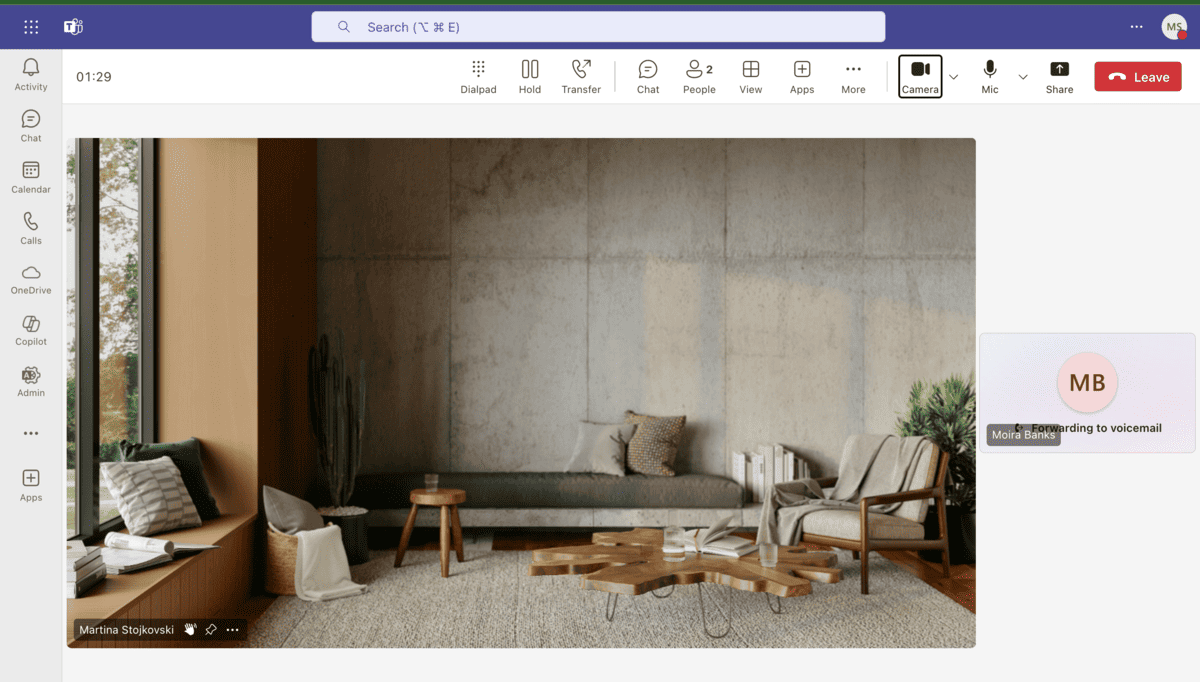Open the Microsoft 365 app launcher
The width and height of the screenshot is (1200, 682).
31,26
